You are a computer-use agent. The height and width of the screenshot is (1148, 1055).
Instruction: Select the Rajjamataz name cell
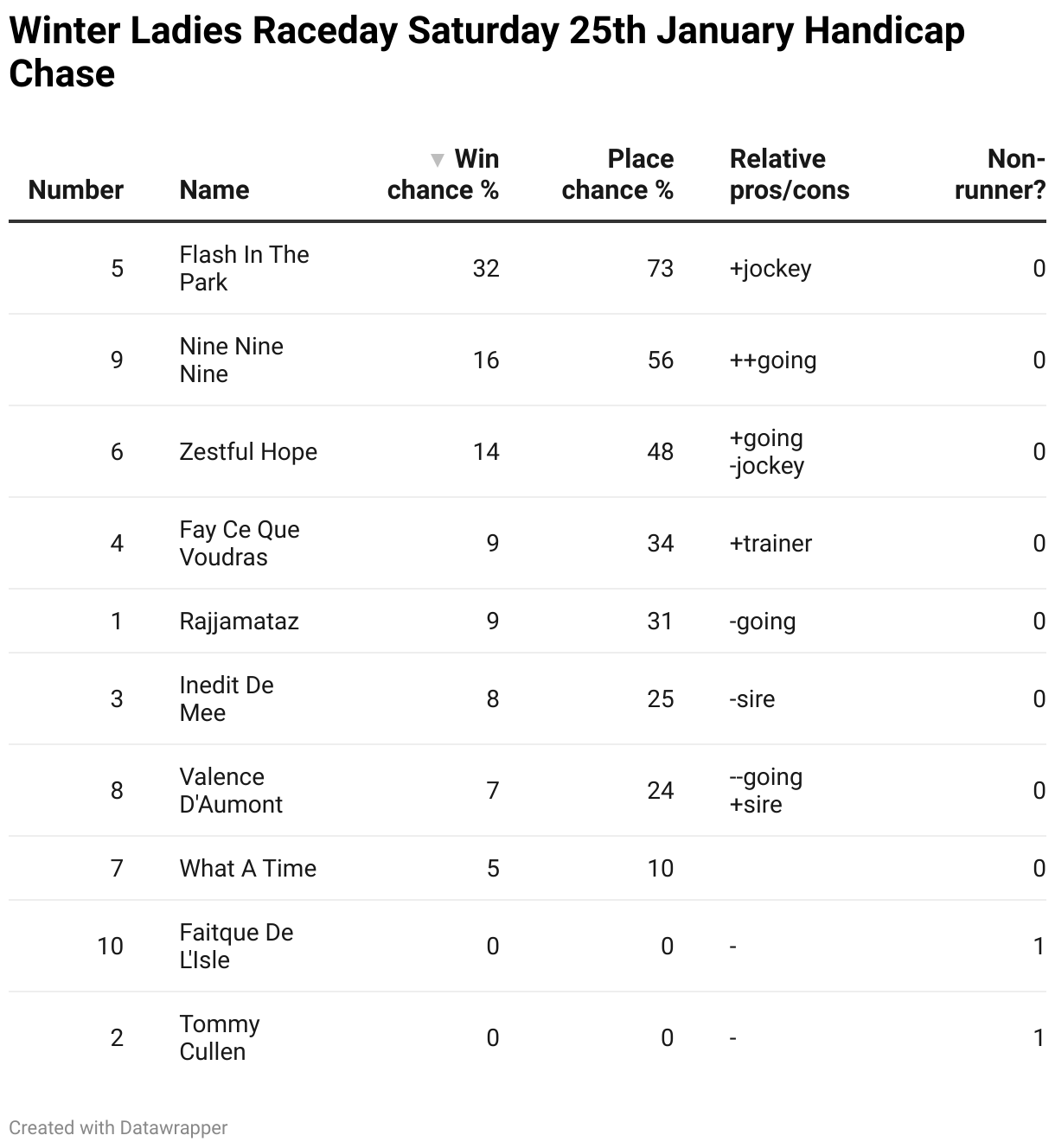[239, 621]
